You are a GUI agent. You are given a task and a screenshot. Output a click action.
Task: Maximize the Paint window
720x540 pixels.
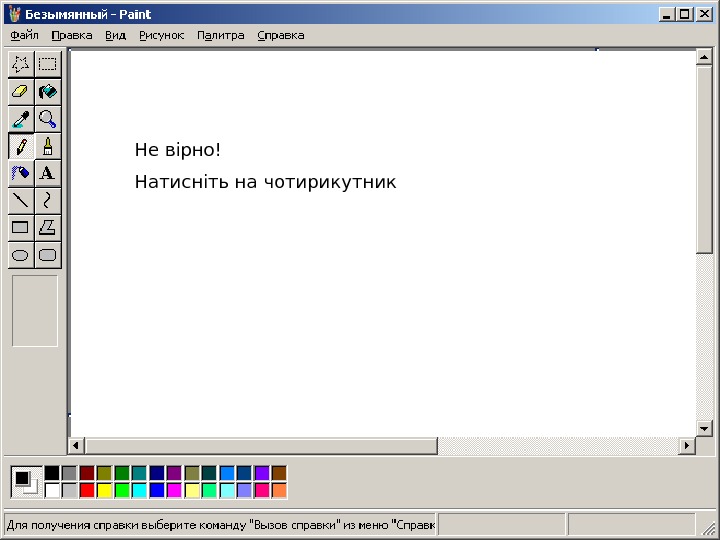[684, 15]
